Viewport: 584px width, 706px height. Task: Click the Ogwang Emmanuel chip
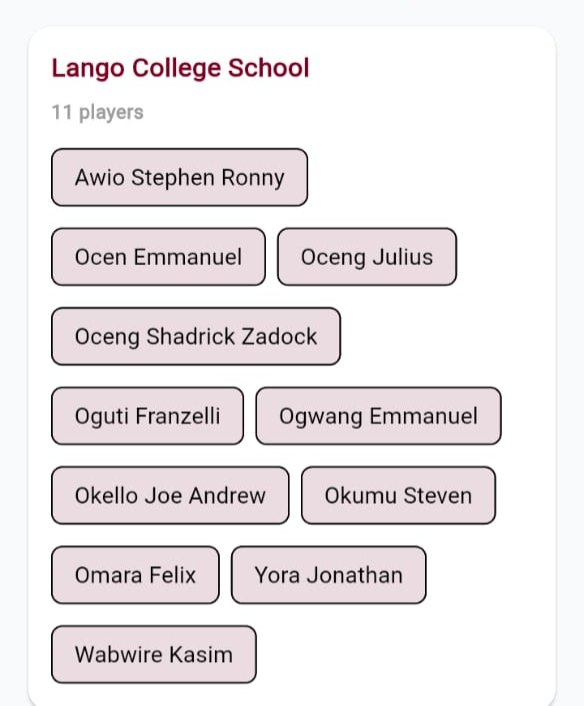(378, 416)
